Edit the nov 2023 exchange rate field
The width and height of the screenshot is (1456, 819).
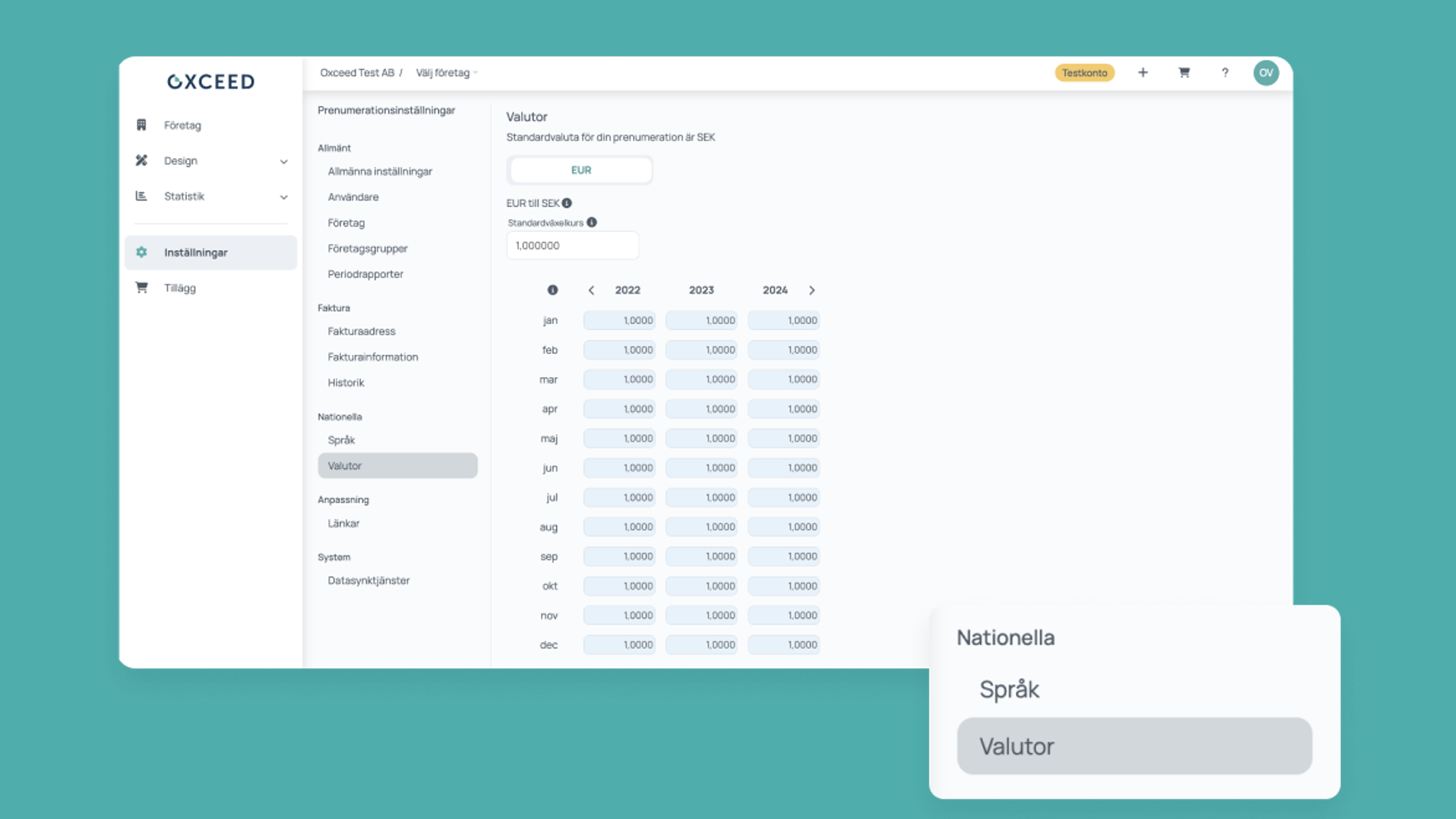pyautogui.click(x=702, y=615)
